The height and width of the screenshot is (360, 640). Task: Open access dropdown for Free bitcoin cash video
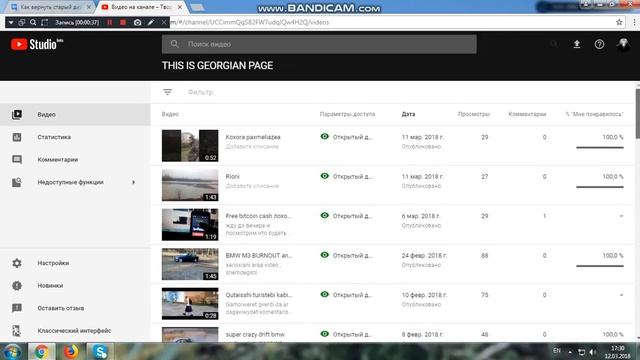pyautogui.click(x=352, y=216)
